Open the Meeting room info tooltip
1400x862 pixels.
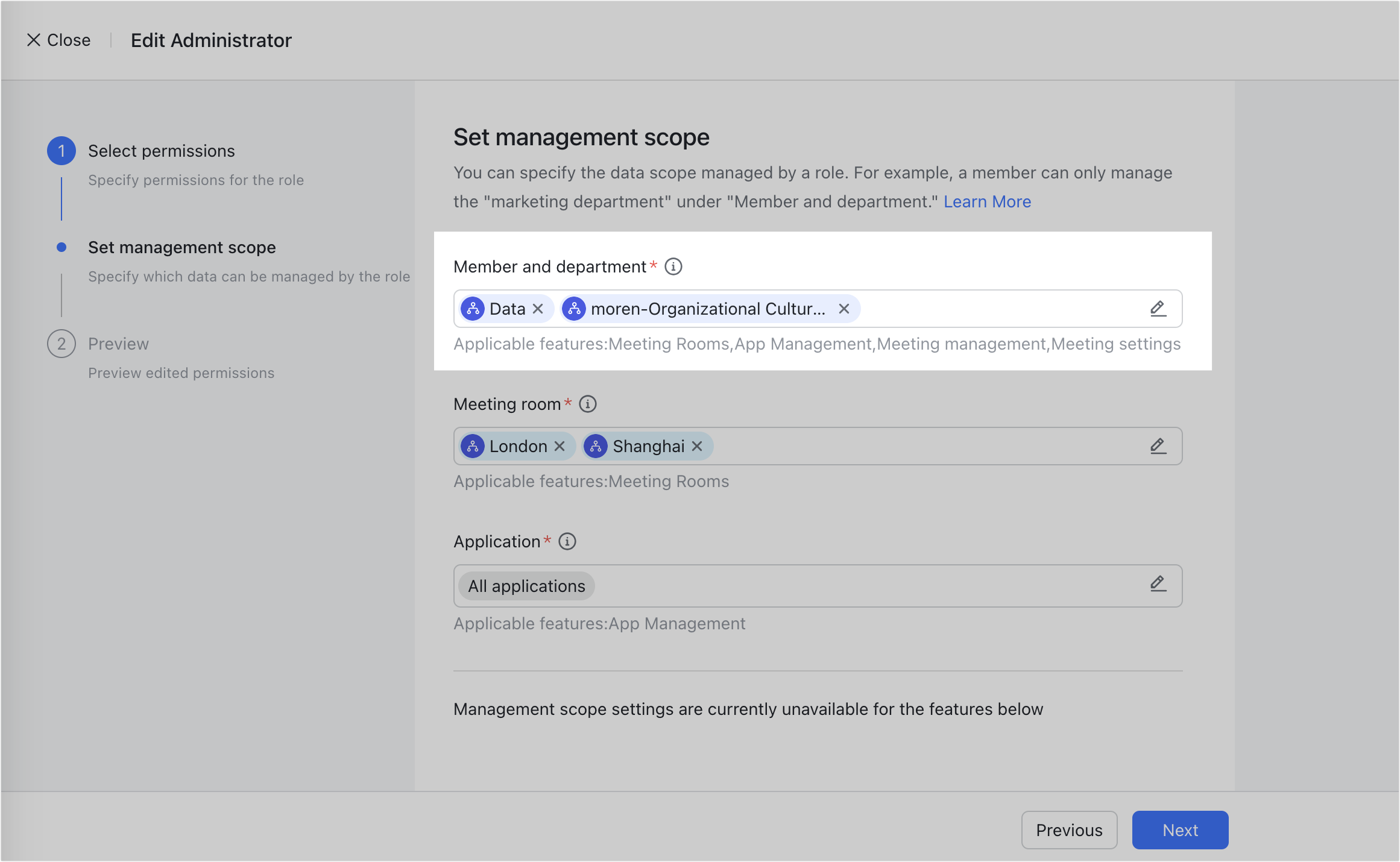coord(588,404)
